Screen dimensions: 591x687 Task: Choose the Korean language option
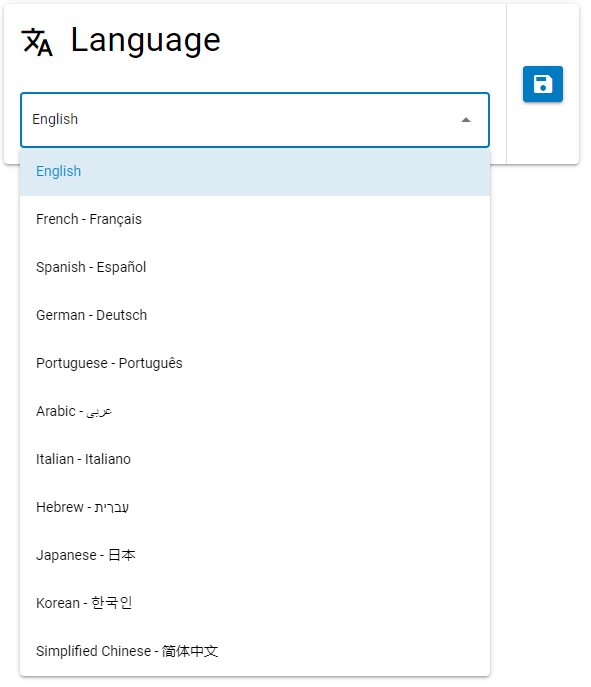(255, 603)
